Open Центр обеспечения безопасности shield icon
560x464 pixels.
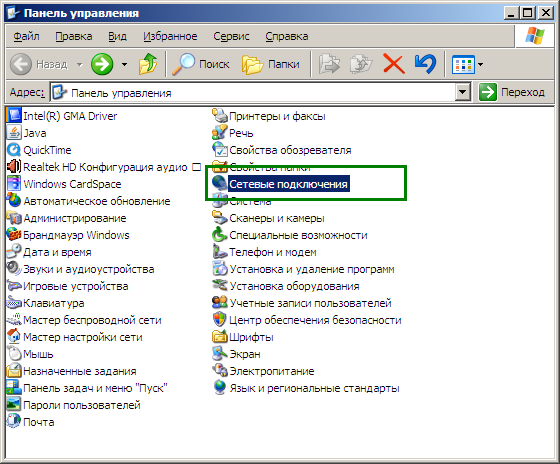click(220, 320)
